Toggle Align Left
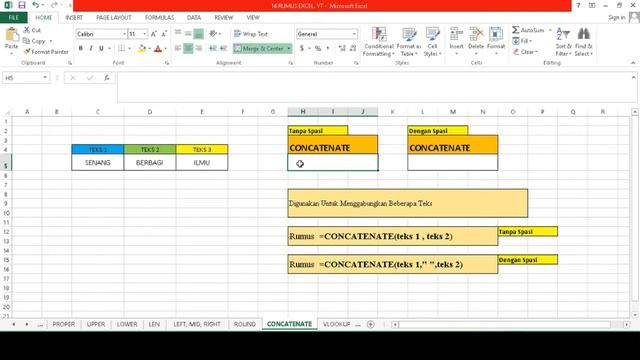 coord(178,49)
